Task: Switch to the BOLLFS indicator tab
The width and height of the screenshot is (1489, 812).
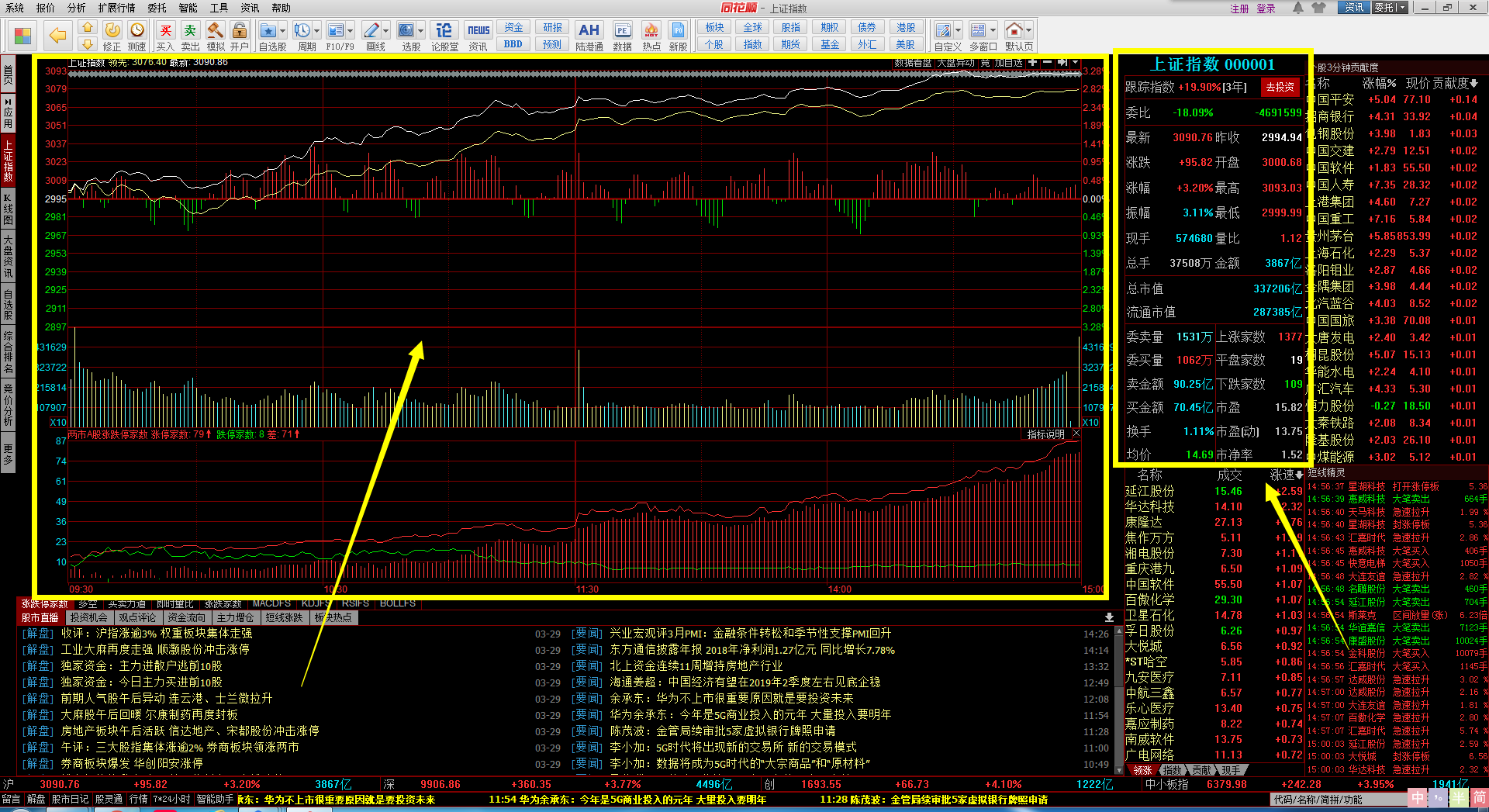Action: (x=398, y=603)
